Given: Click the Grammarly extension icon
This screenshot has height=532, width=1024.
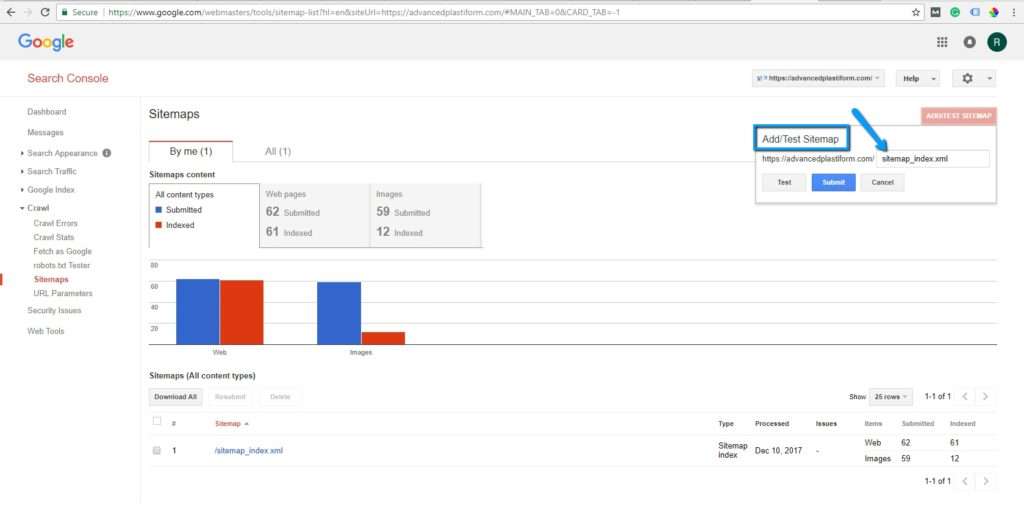Looking at the screenshot, I should 955,12.
